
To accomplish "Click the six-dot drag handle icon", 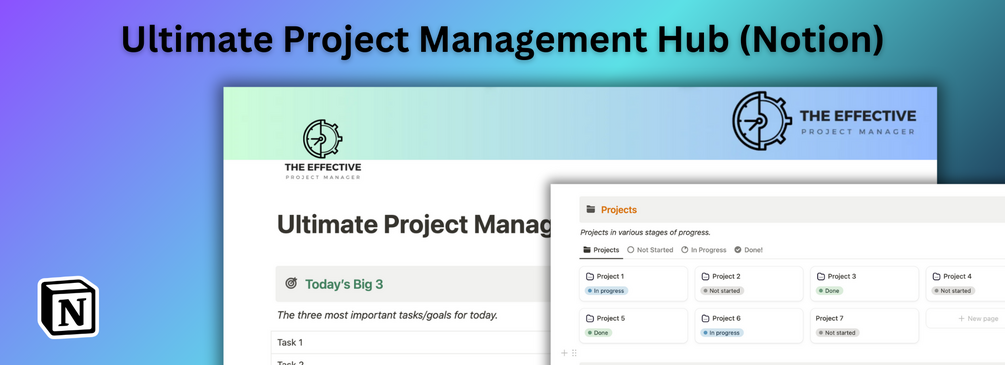I will (574, 353).
